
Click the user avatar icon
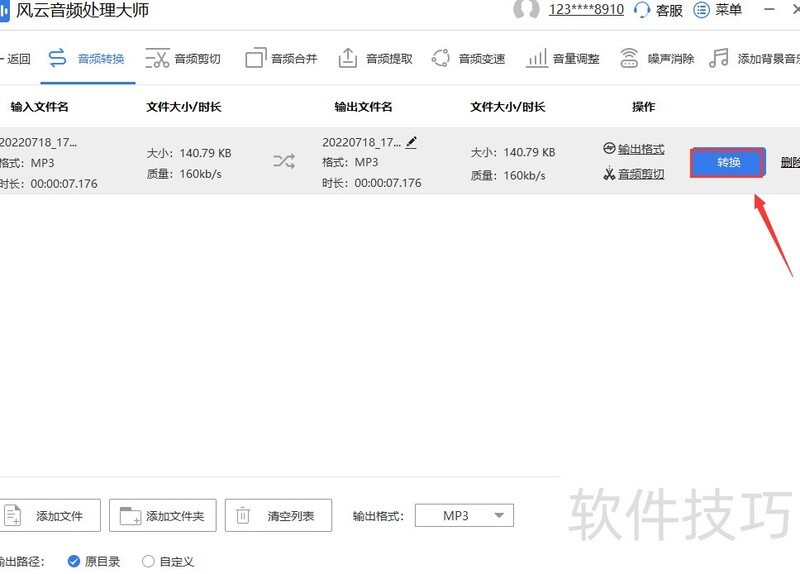pos(526,10)
